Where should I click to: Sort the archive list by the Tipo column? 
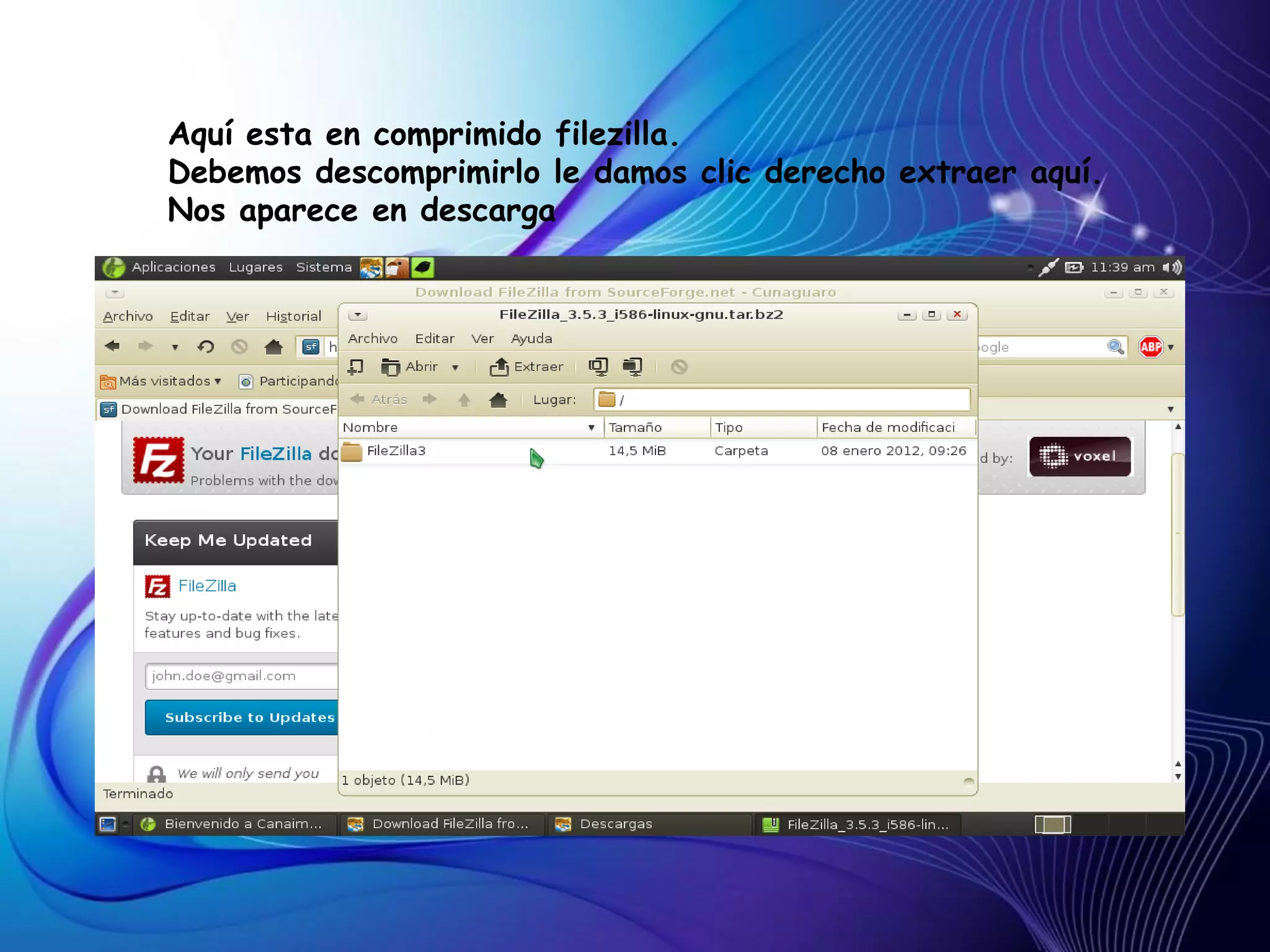point(764,427)
